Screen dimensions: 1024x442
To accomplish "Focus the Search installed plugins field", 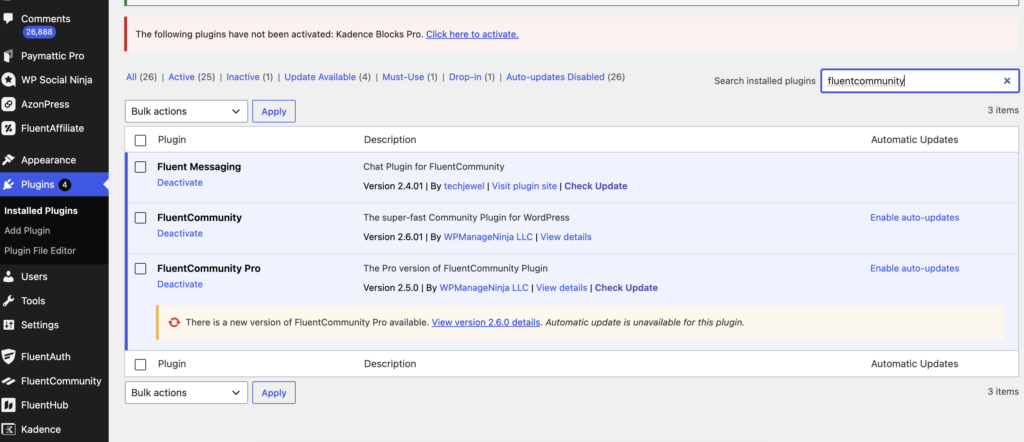I will tap(920, 81).
